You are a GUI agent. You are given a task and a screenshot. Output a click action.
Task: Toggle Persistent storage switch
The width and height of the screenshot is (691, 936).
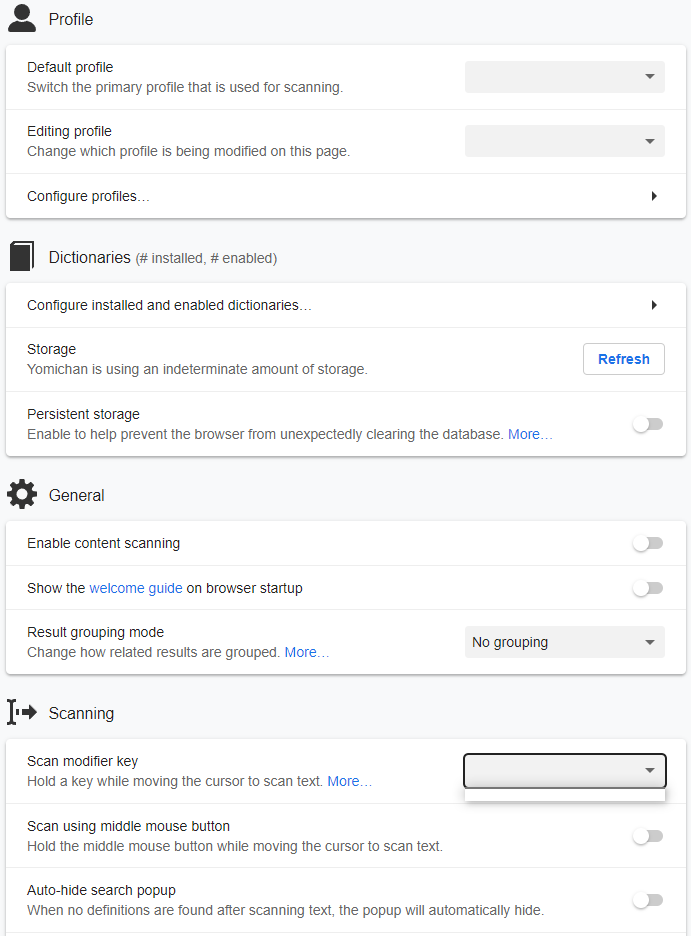[x=648, y=424]
